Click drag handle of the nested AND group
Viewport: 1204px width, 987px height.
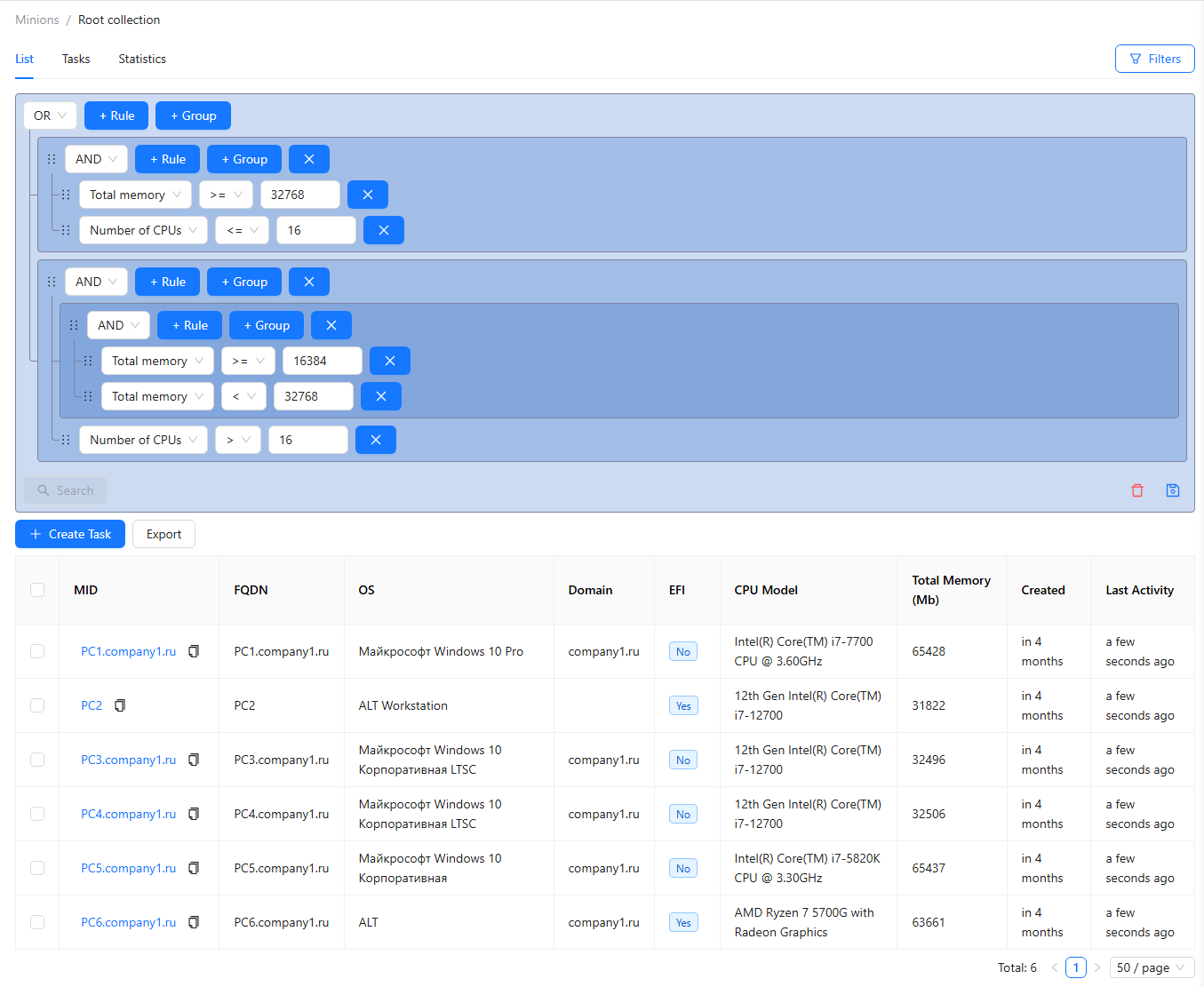coord(74,325)
